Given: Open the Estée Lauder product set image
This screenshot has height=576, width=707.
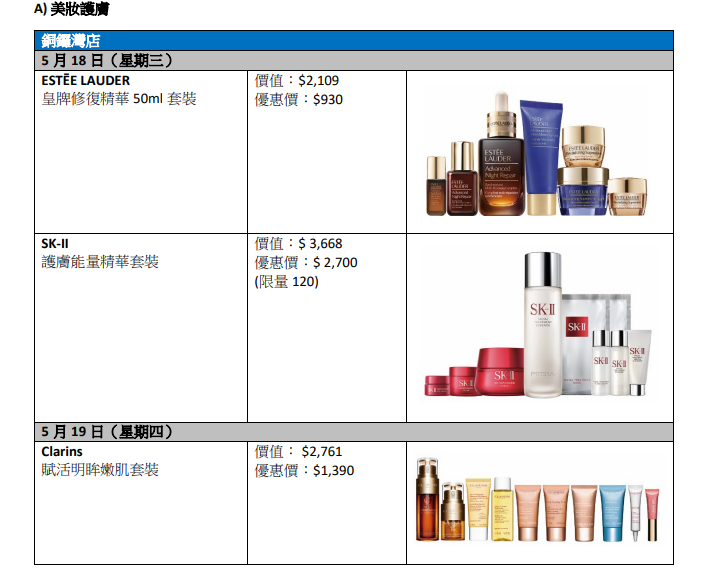Looking at the screenshot, I should (537, 154).
